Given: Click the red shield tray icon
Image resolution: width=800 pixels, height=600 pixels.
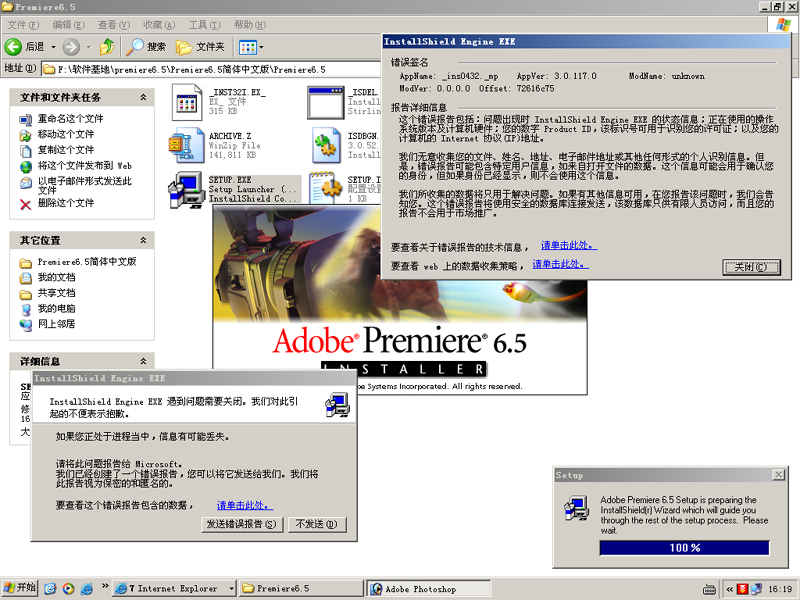Looking at the screenshot, I should pos(743,589).
